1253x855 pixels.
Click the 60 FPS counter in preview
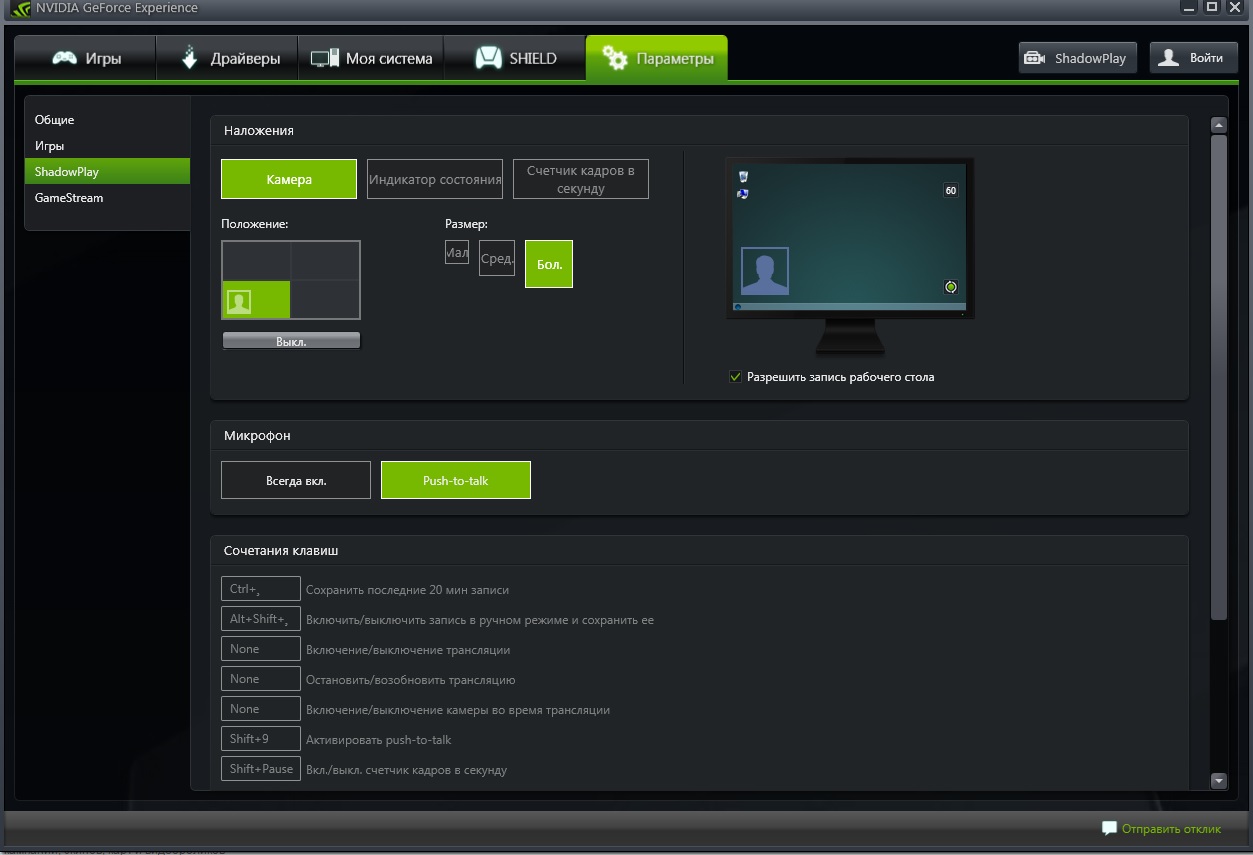point(950,190)
